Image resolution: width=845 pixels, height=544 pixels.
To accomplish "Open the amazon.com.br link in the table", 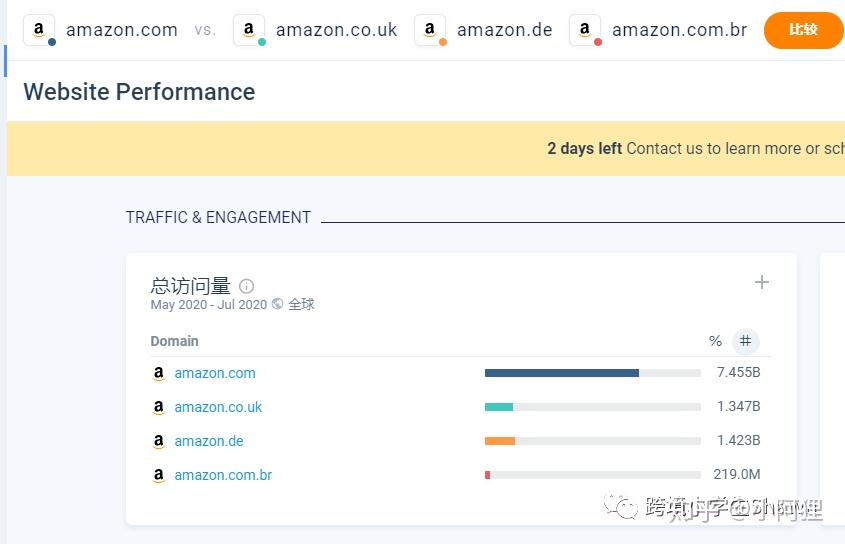I will point(223,475).
